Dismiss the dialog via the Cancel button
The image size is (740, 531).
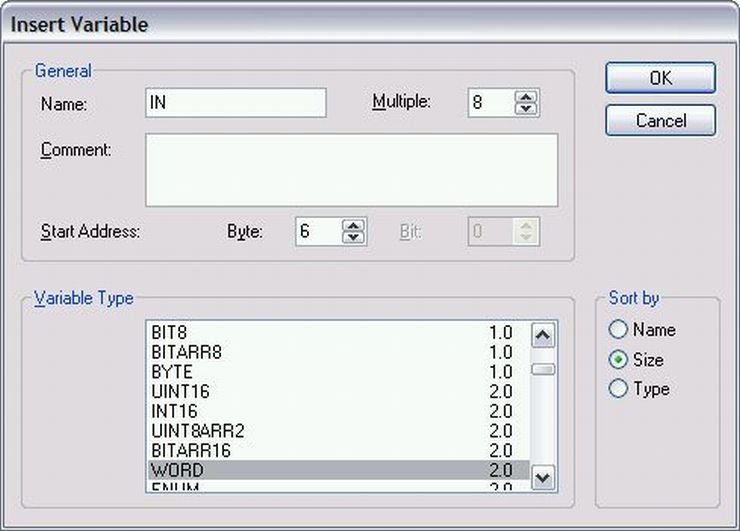pyautogui.click(x=660, y=120)
